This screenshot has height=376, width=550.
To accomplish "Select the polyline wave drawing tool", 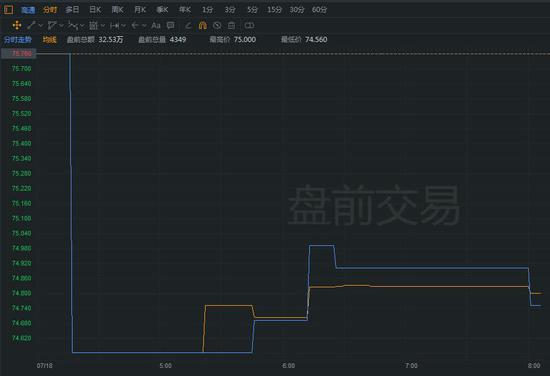I will [x=73, y=25].
